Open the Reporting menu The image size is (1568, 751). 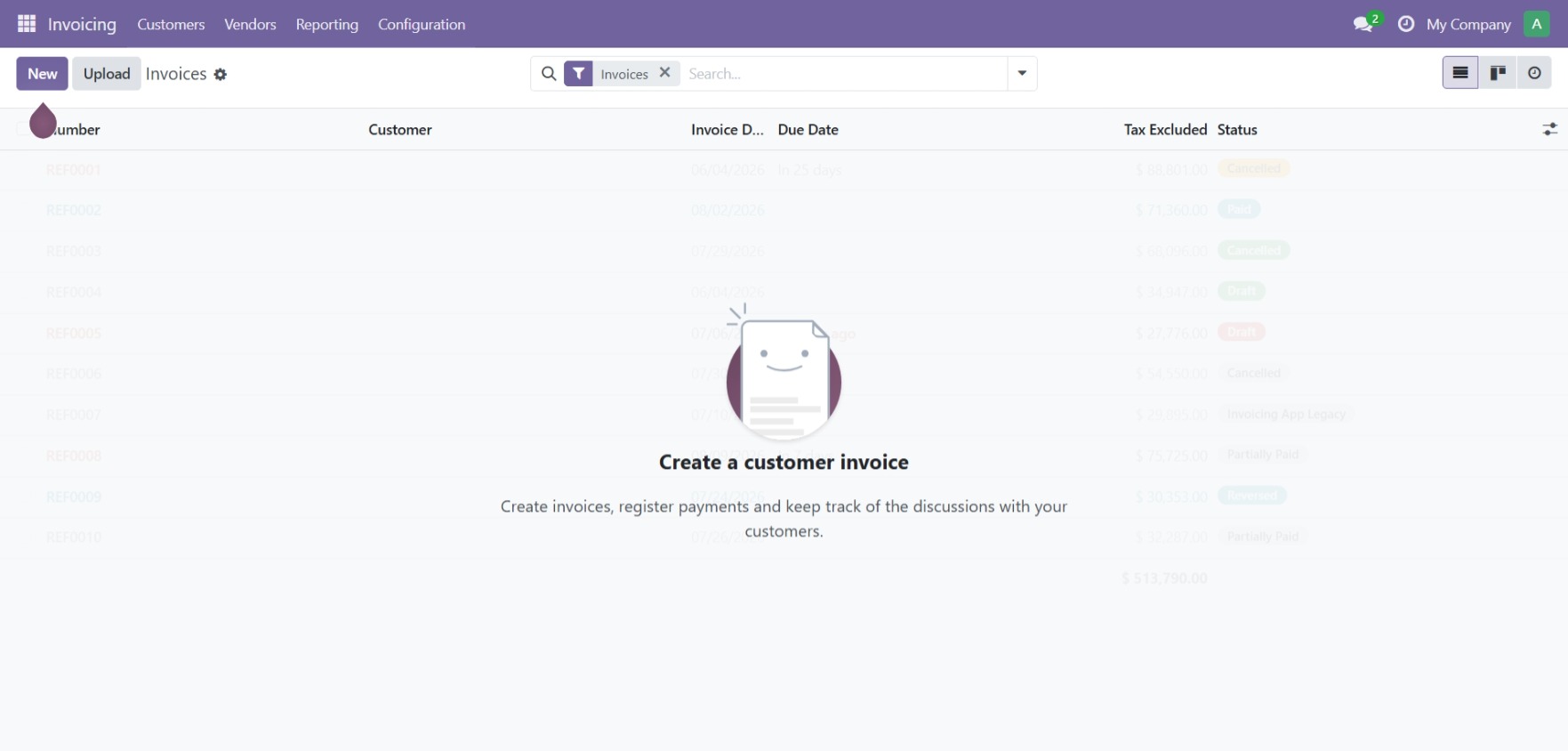(x=327, y=24)
